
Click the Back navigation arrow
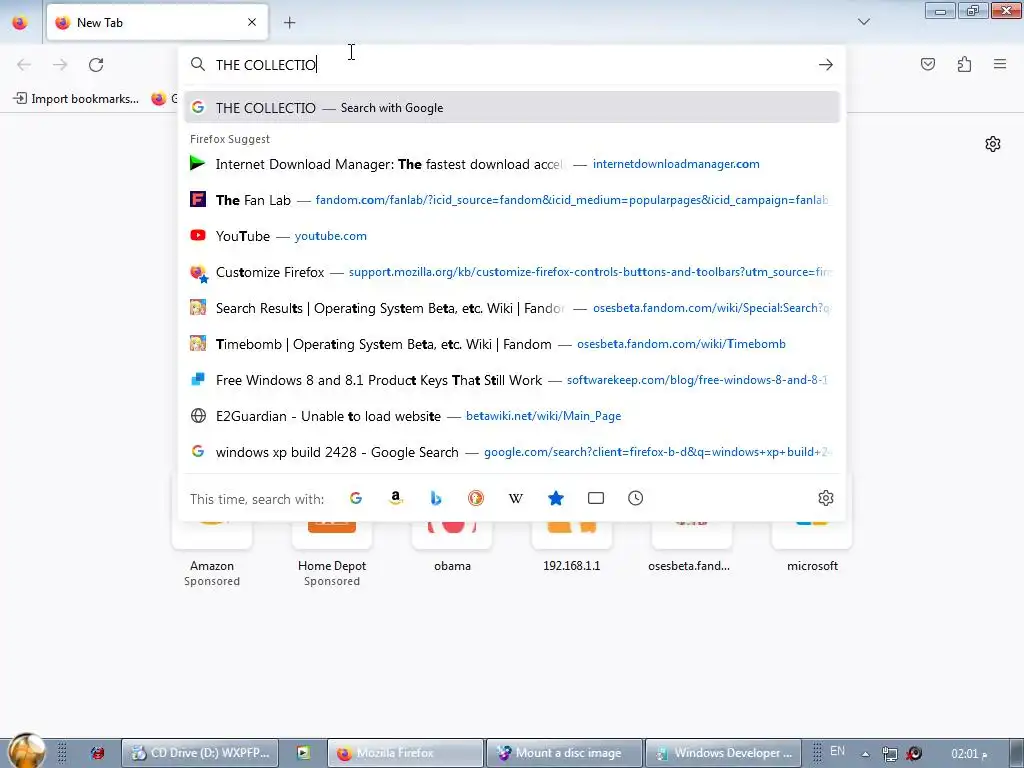[24, 65]
